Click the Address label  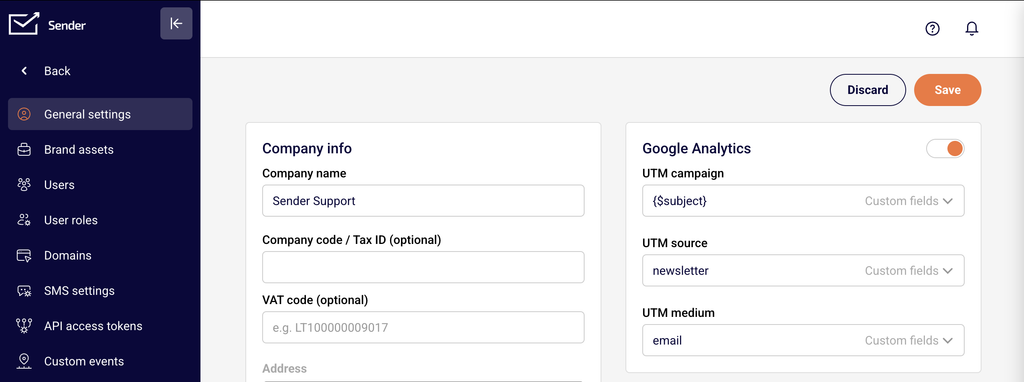point(285,368)
